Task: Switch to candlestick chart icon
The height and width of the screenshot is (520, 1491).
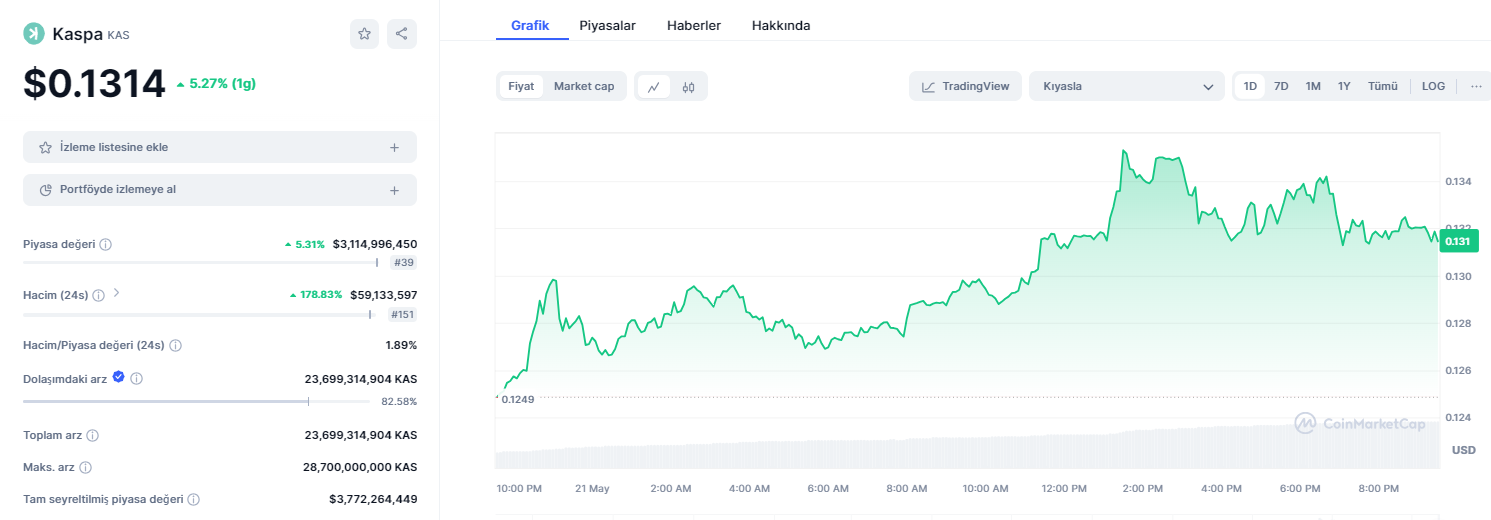Action: 688,87
